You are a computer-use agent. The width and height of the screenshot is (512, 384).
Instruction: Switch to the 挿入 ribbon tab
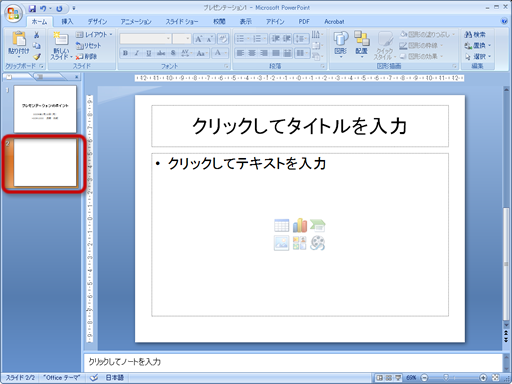[67, 21]
